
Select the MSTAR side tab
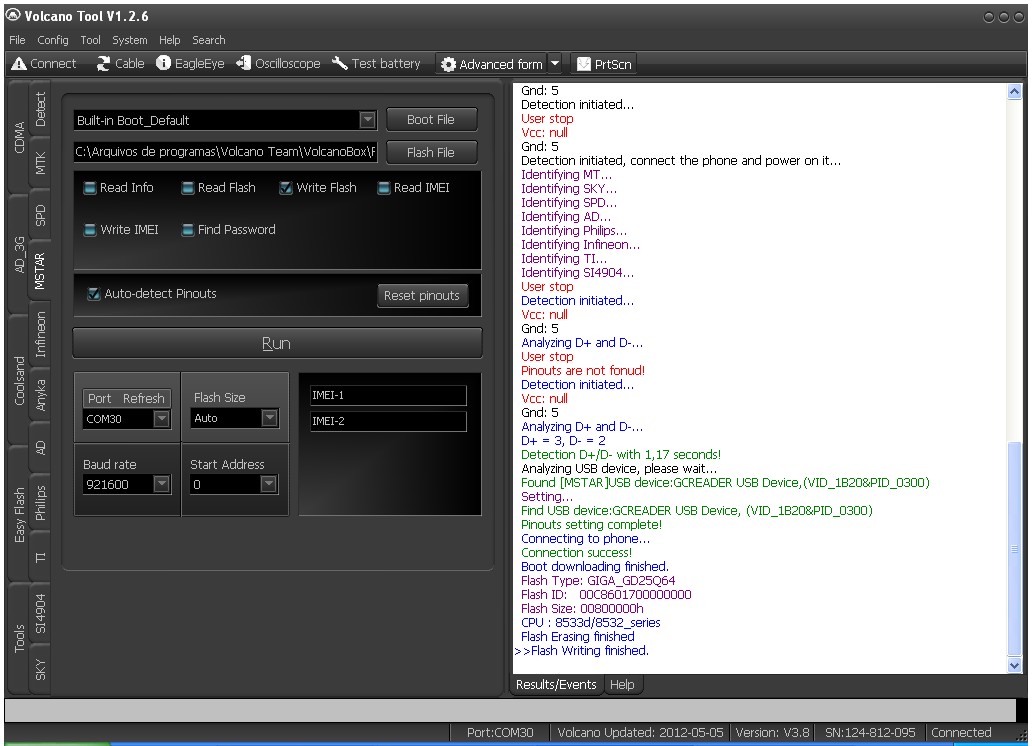click(x=40, y=271)
